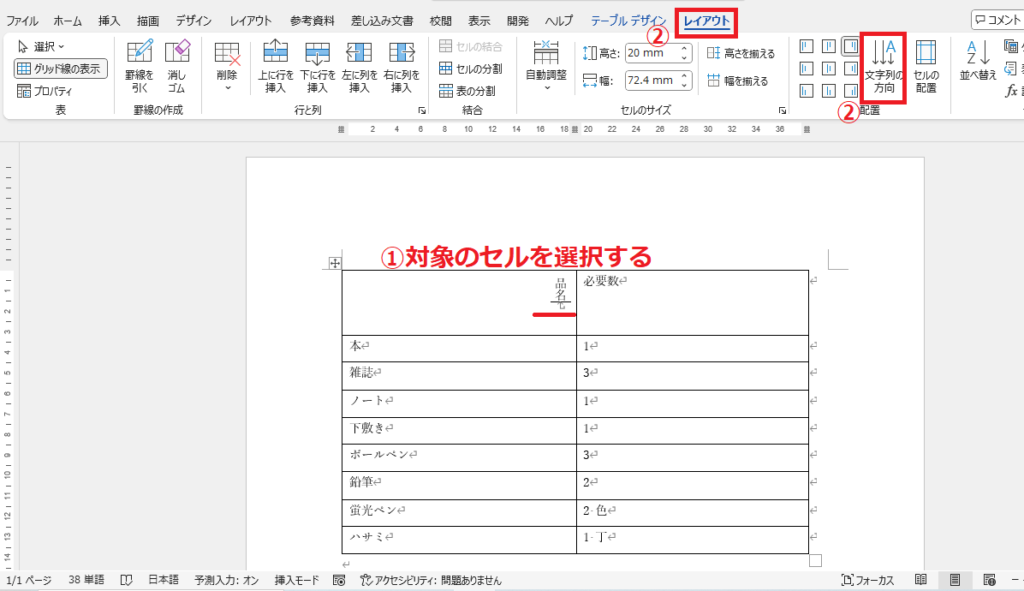Set alignment to middle center
The image size is (1024, 591).
[x=829, y=69]
